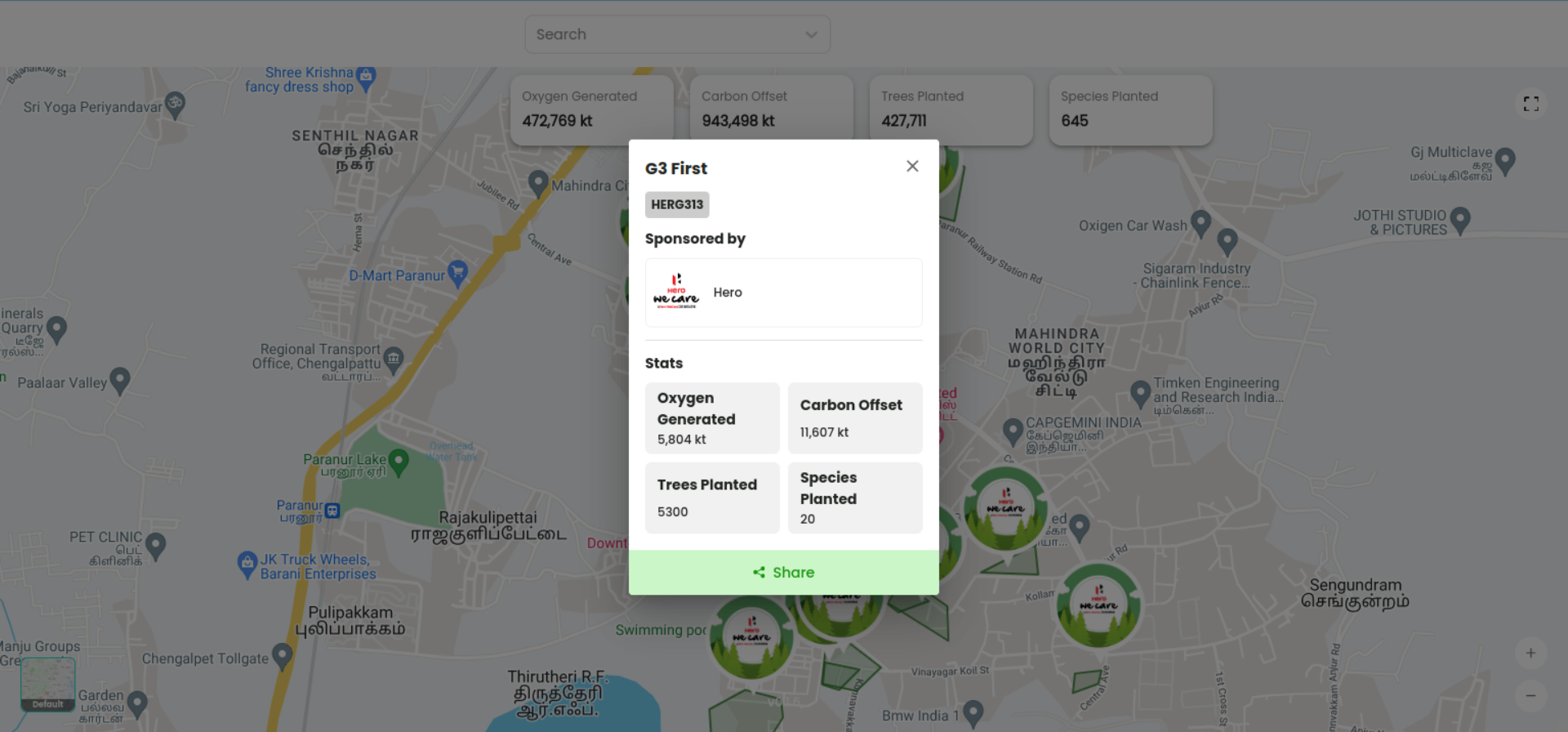Zoom in on the map
The height and width of the screenshot is (732, 1568).
pos(1530,653)
